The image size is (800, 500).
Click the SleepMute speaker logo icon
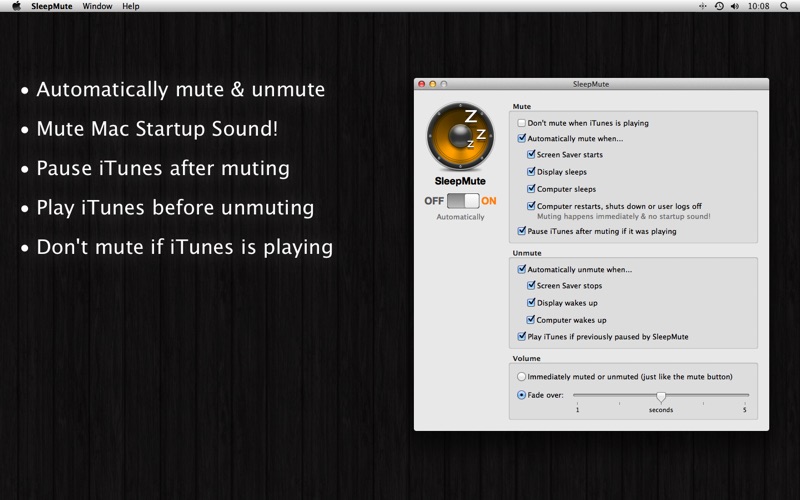coord(460,136)
